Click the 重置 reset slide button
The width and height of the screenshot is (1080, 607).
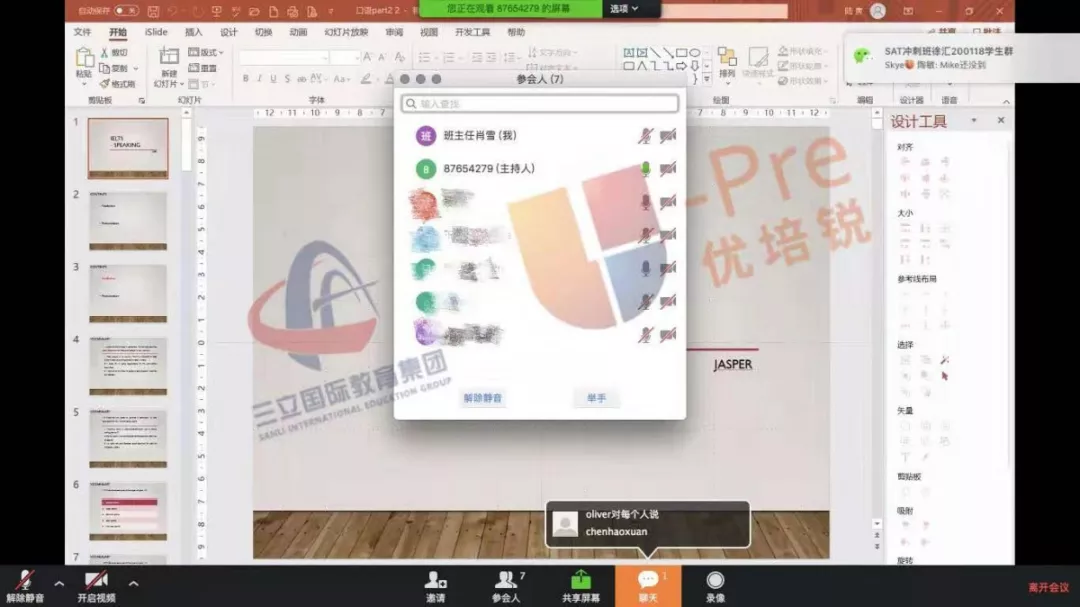click(202, 68)
